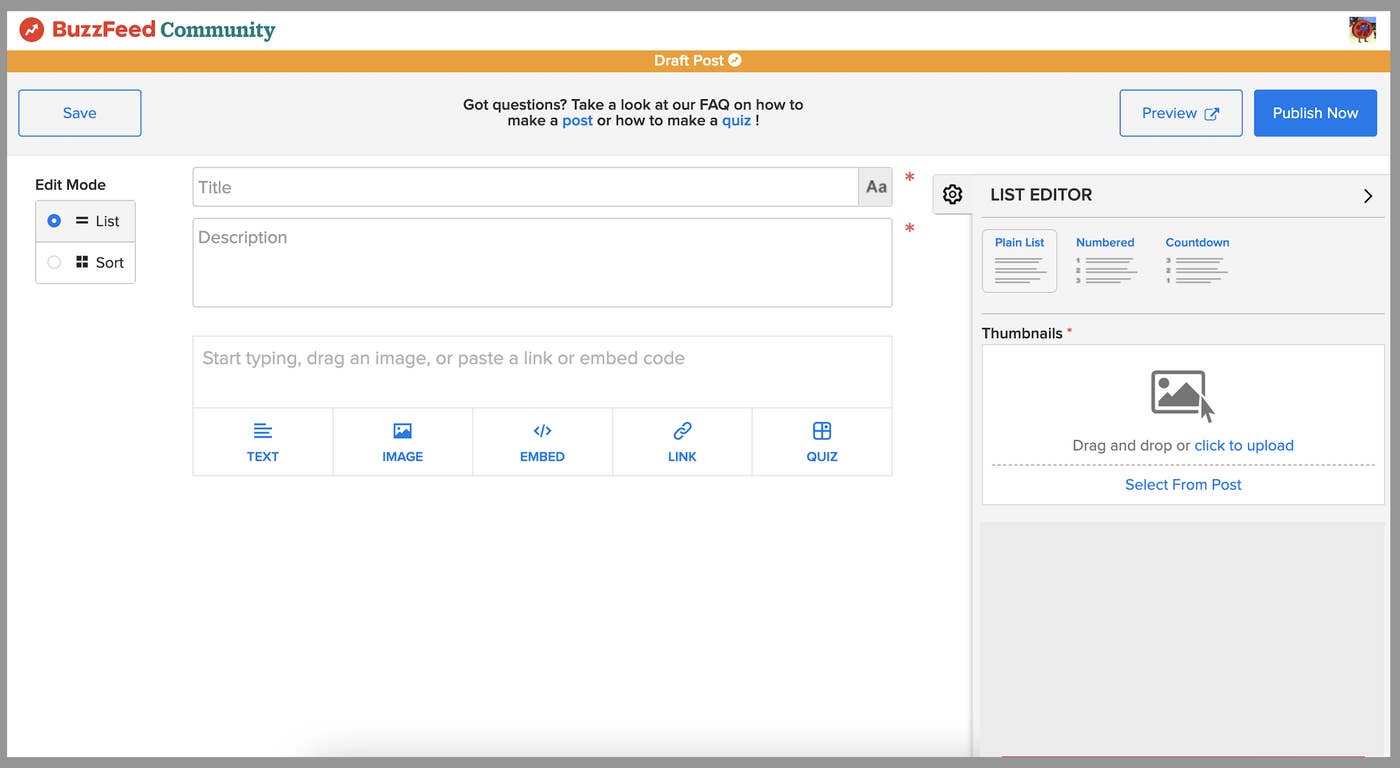This screenshot has height=768, width=1400.
Task: Select the List edit mode radio
Action: (54, 221)
